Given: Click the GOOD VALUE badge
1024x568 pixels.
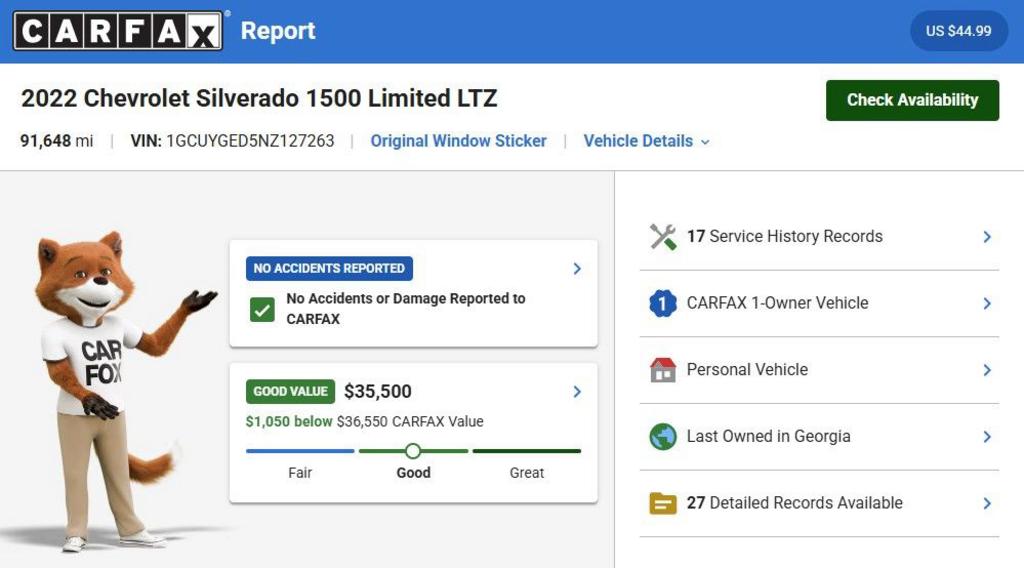Looking at the screenshot, I should point(291,392).
